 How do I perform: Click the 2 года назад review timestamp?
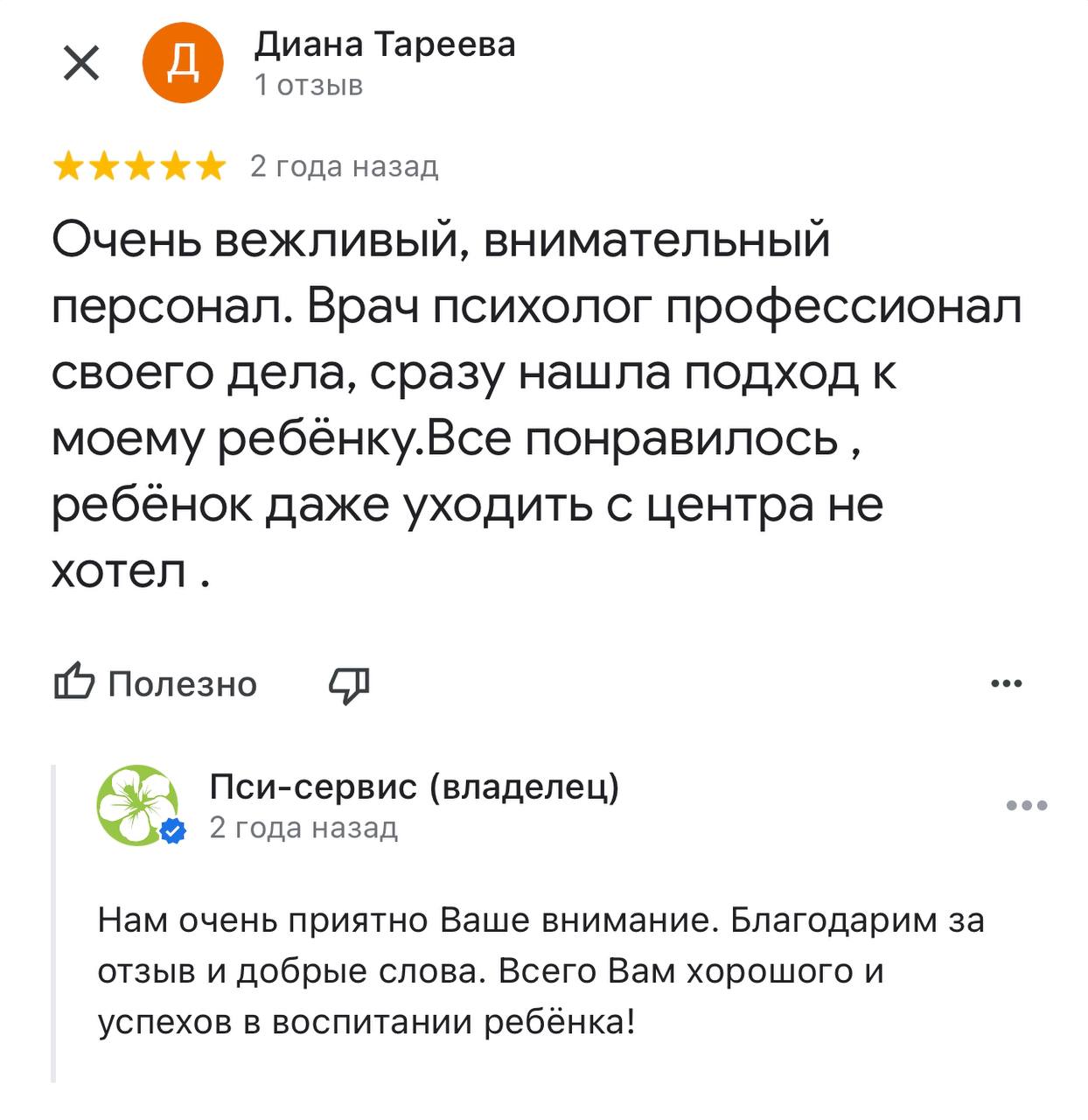tap(345, 166)
